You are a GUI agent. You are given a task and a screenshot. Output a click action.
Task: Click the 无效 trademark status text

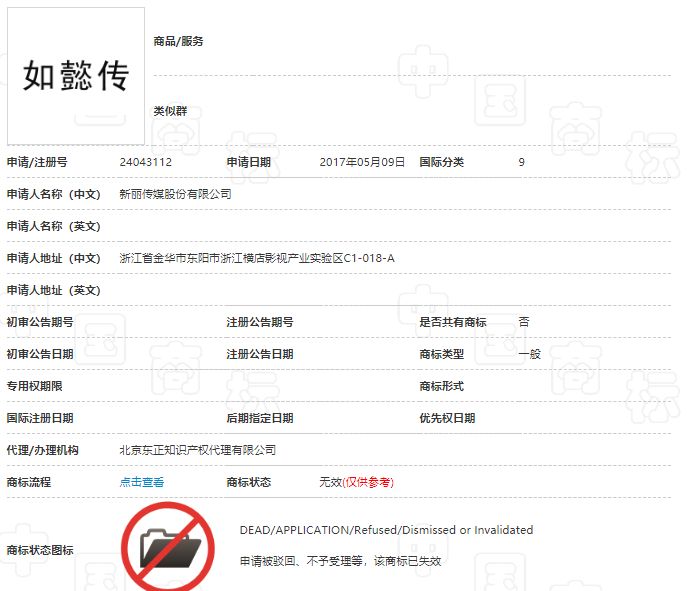point(330,482)
